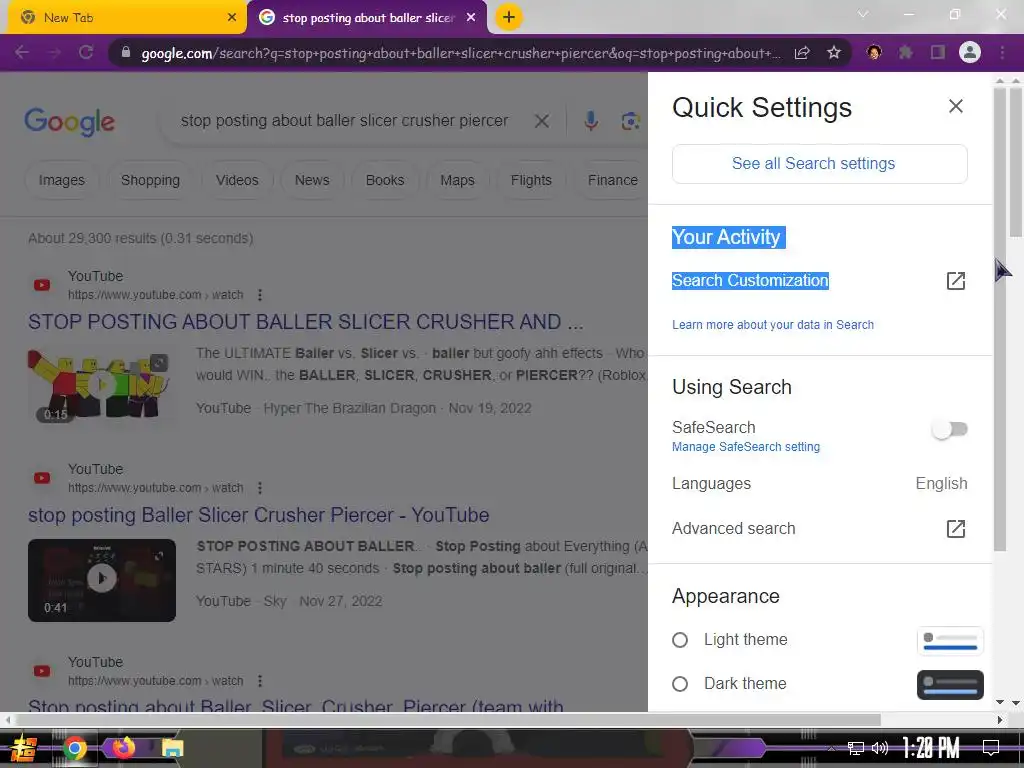The width and height of the screenshot is (1024, 768).
Task: Filter results by Maps
Action: tap(457, 180)
